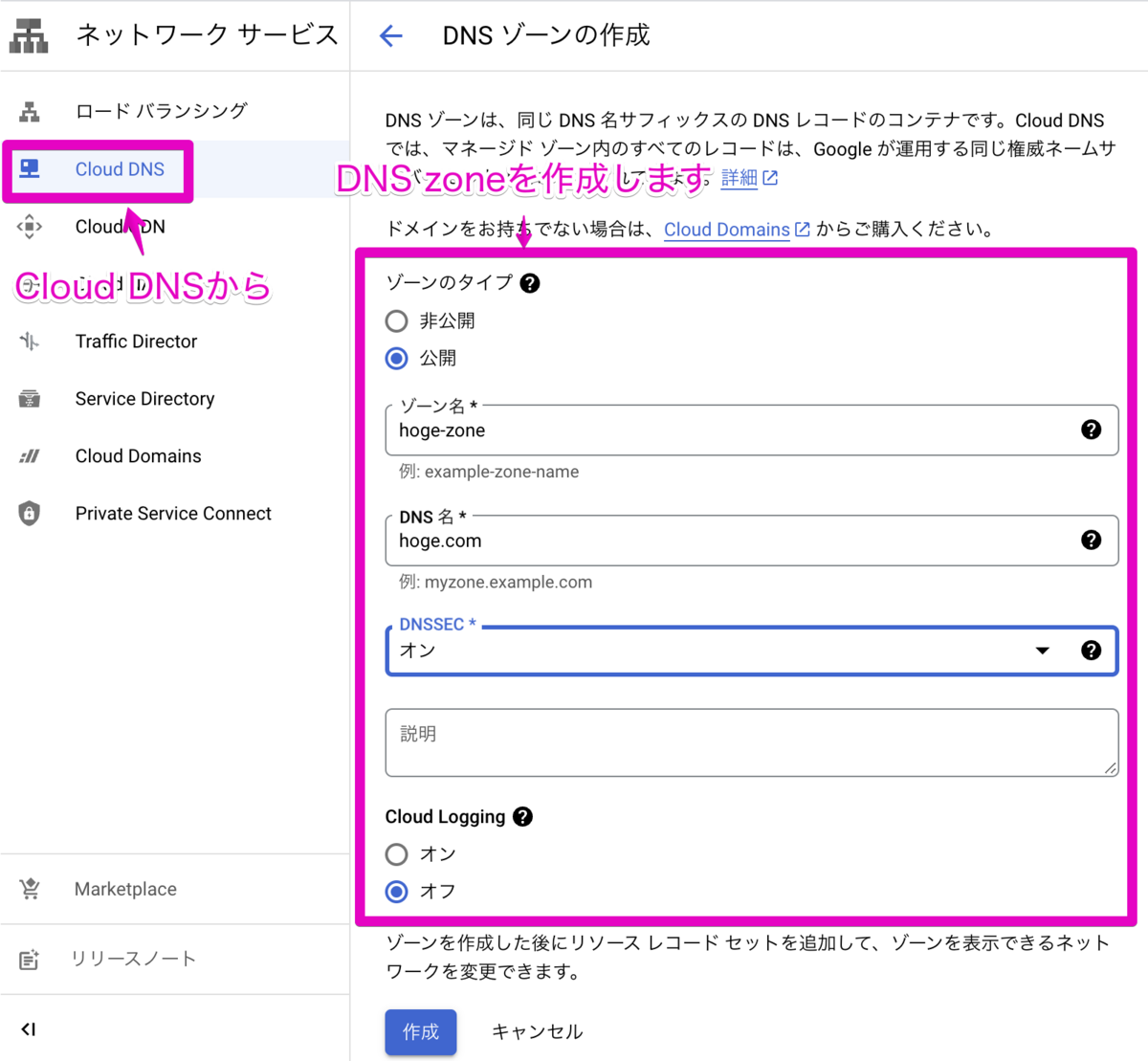The width and height of the screenshot is (1148, 1061).
Task: Select the Cloud Domains sidebar icon
Action: point(30,455)
